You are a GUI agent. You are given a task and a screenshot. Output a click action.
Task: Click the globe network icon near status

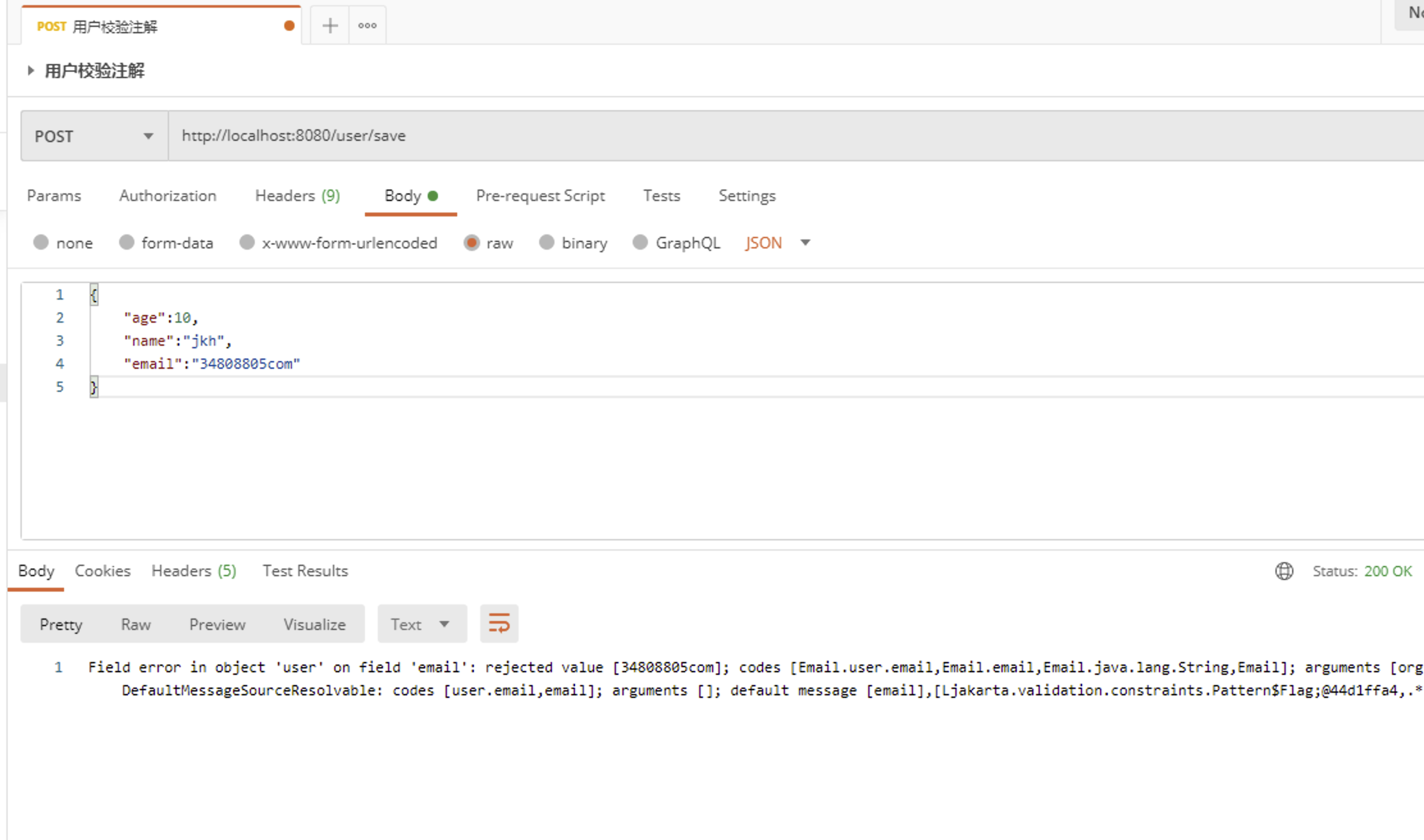click(x=1284, y=571)
